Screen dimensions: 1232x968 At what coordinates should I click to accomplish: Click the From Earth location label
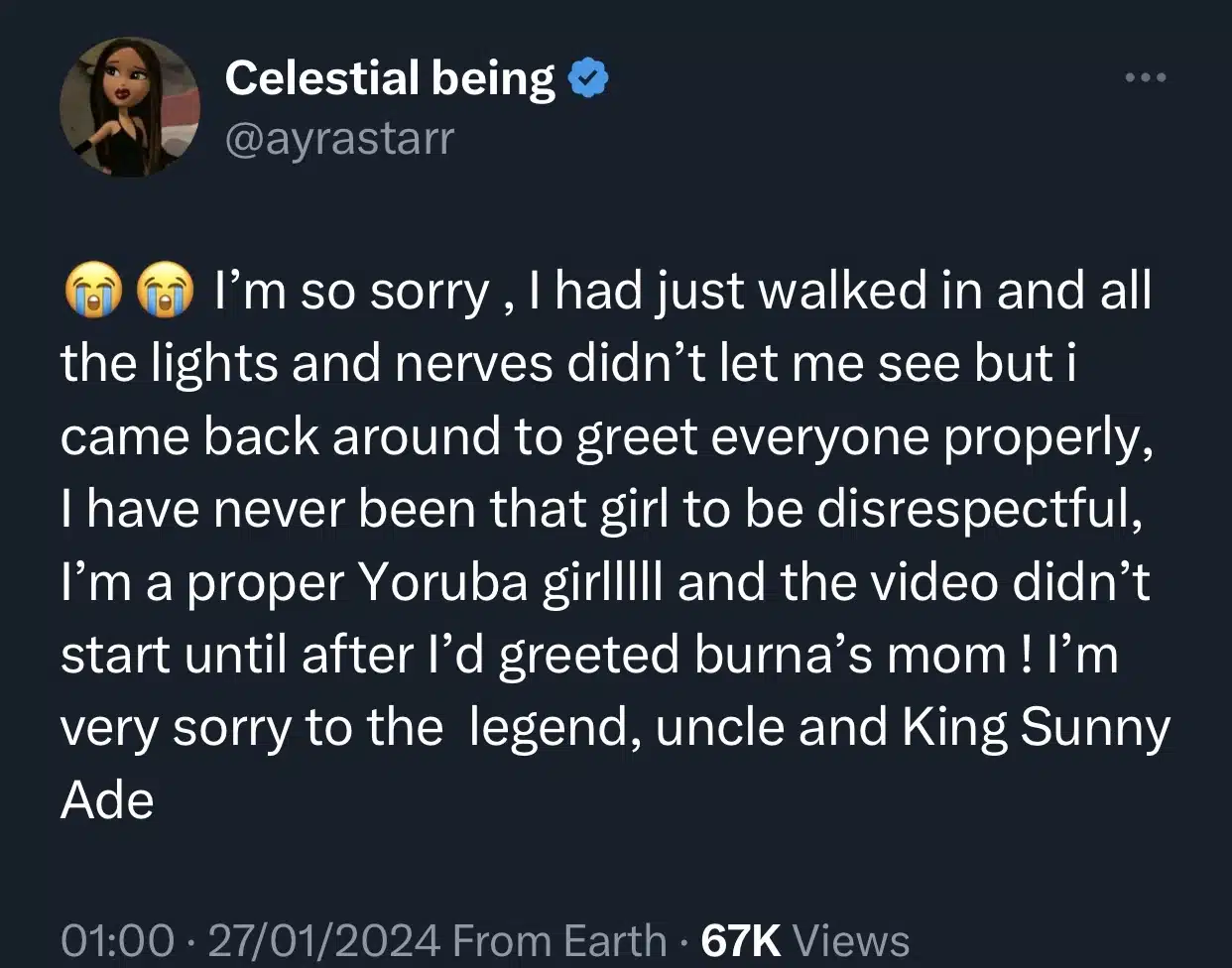(x=560, y=939)
